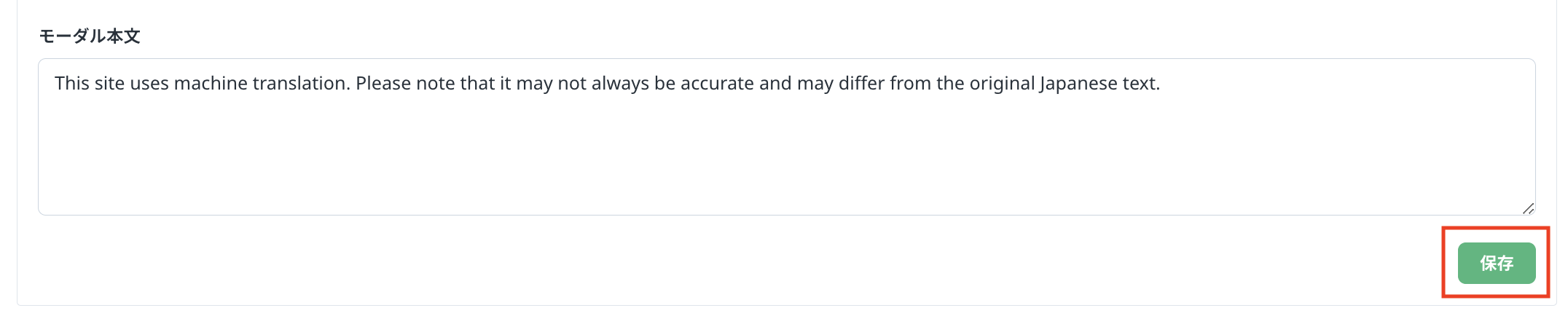Place cursor on the word "original"
1568x316 pixels.
click(1002, 84)
